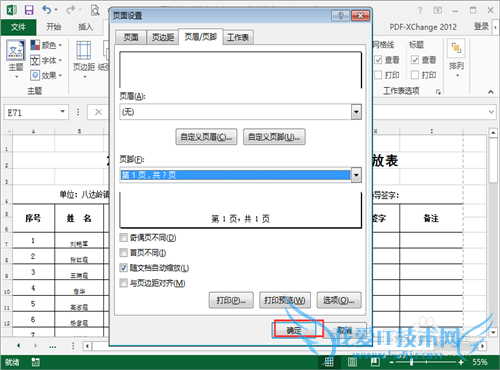Viewport: 500px width, 370px height.
Task: Open the 工作表选项 dialog launcher
Action: tap(438, 92)
